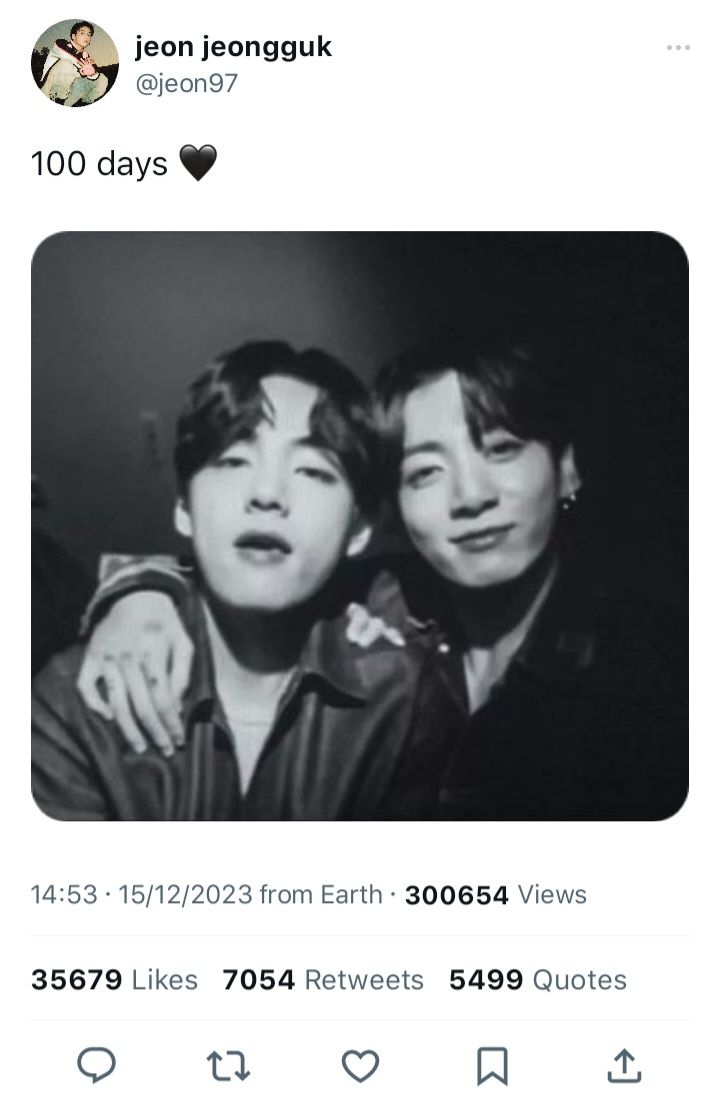Viewport: 720px width, 1107px height.
Task: Open the three-dot more options menu
Action: click(x=678, y=47)
